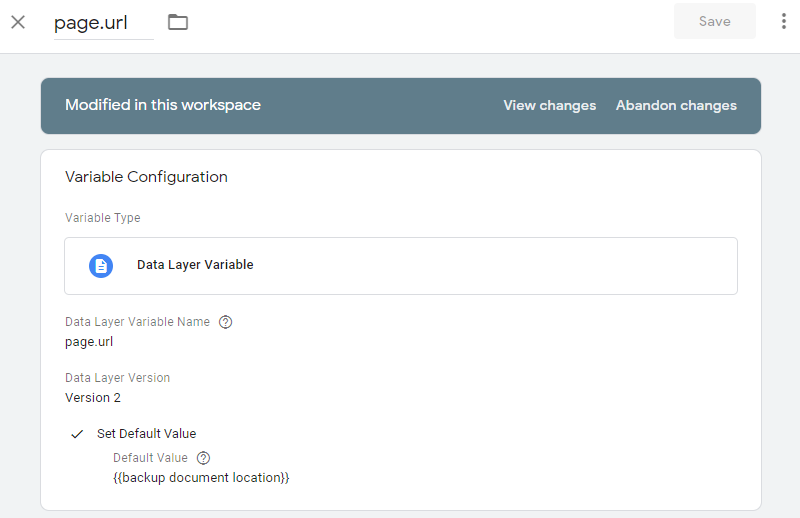This screenshot has height=518, width=800.
Task: Open View changes link
Action: tap(549, 105)
